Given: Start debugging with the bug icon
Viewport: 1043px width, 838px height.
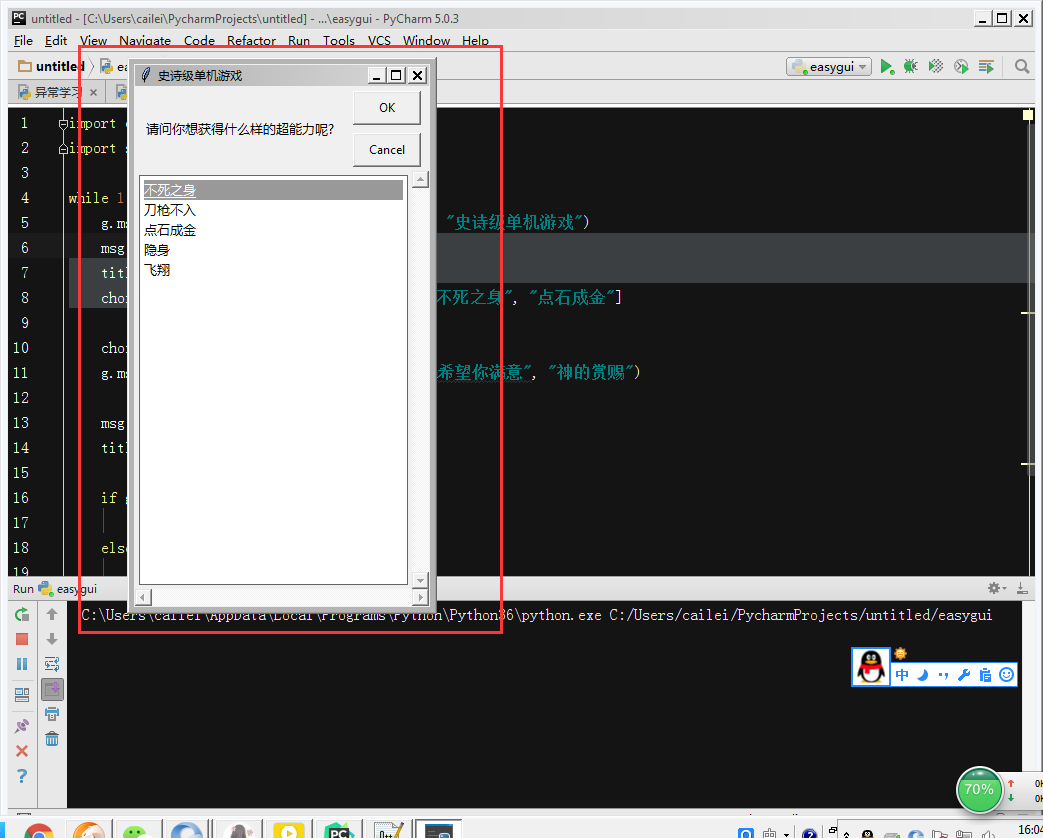Looking at the screenshot, I should click(x=911, y=66).
